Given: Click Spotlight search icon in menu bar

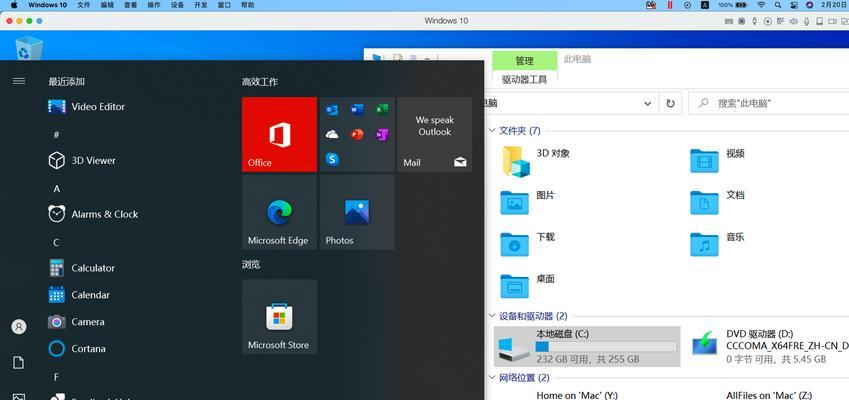Looking at the screenshot, I should [x=778, y=5].
